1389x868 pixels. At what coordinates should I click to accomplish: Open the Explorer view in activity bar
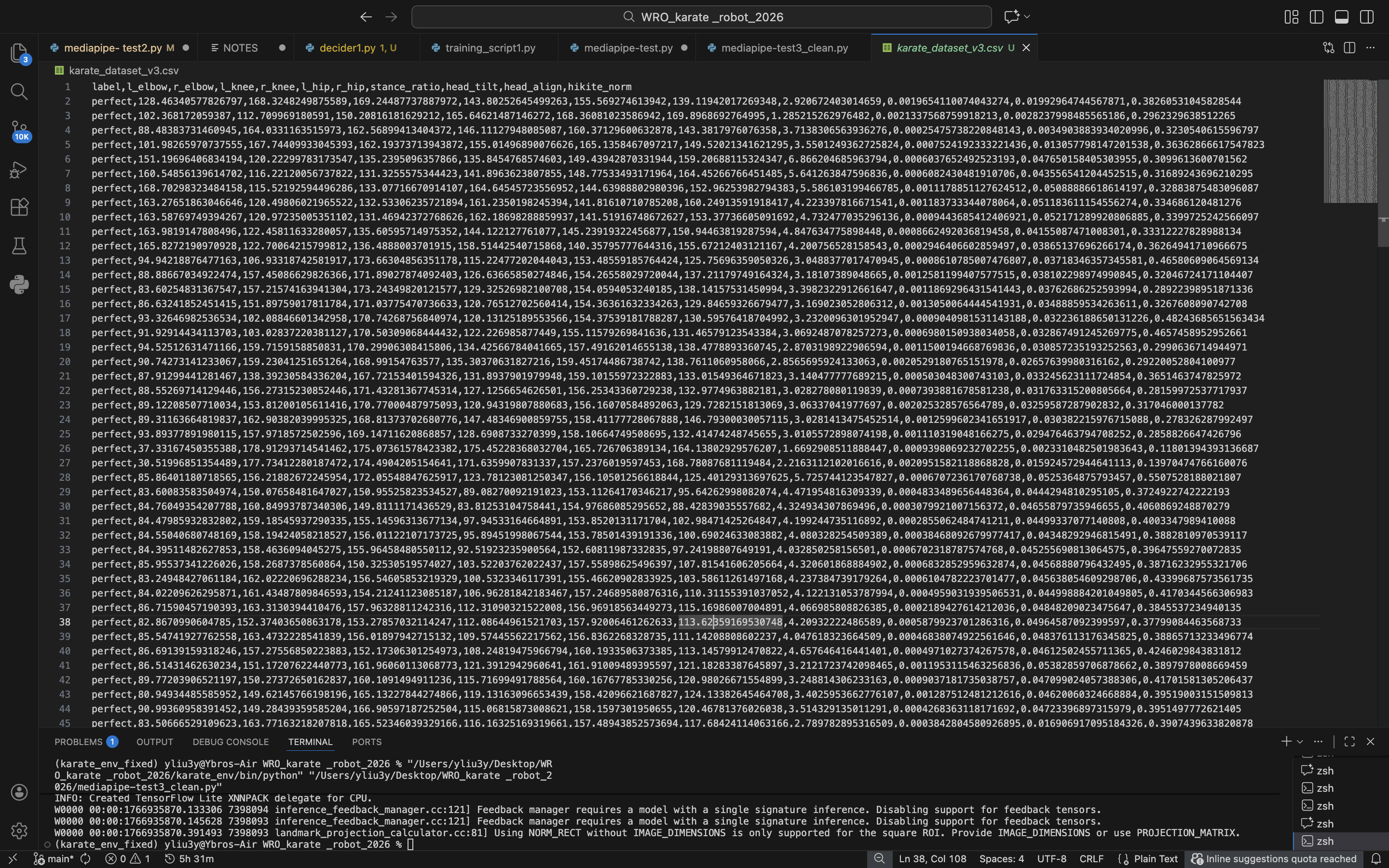click(19, 53)
